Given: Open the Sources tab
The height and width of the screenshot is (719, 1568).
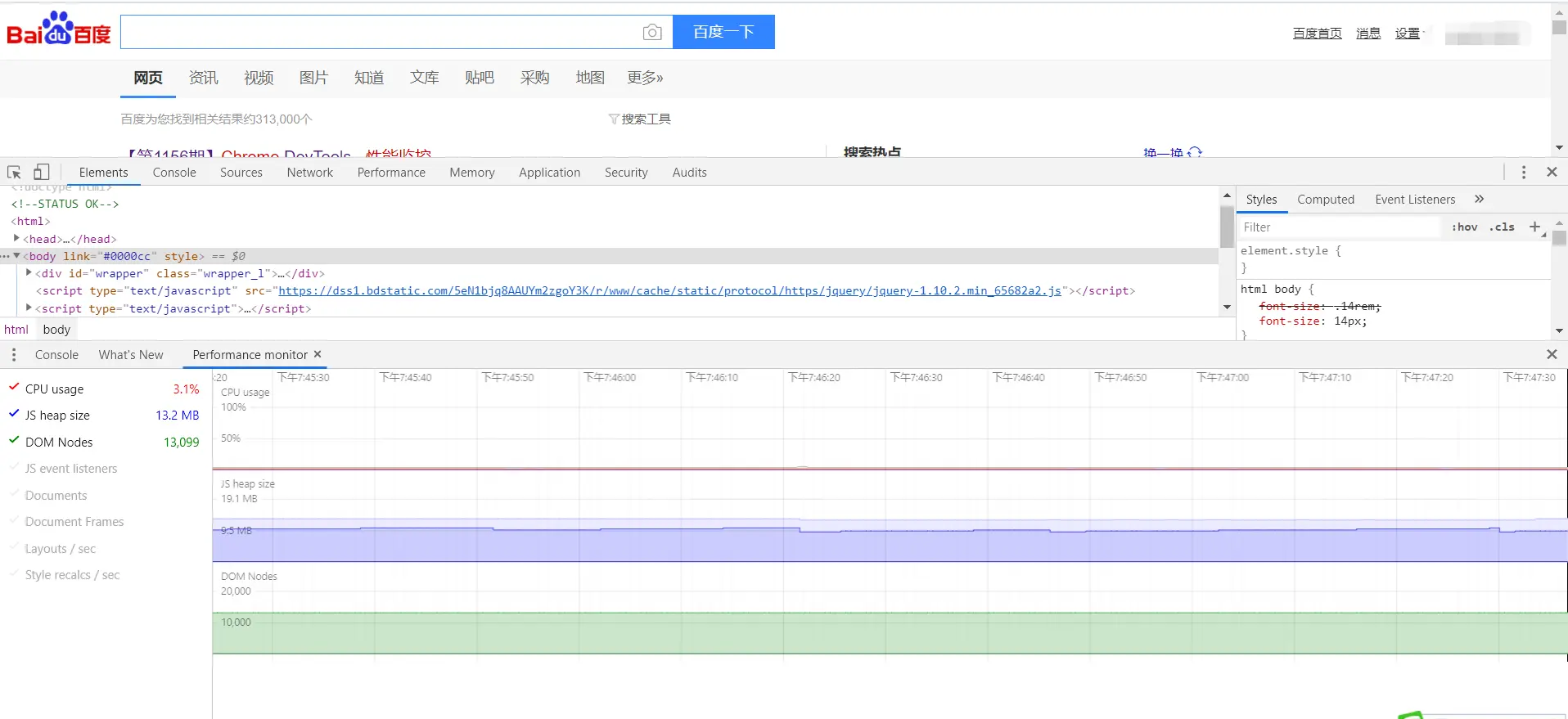Looking at the screenshot, I should click(x=241, y=172).
